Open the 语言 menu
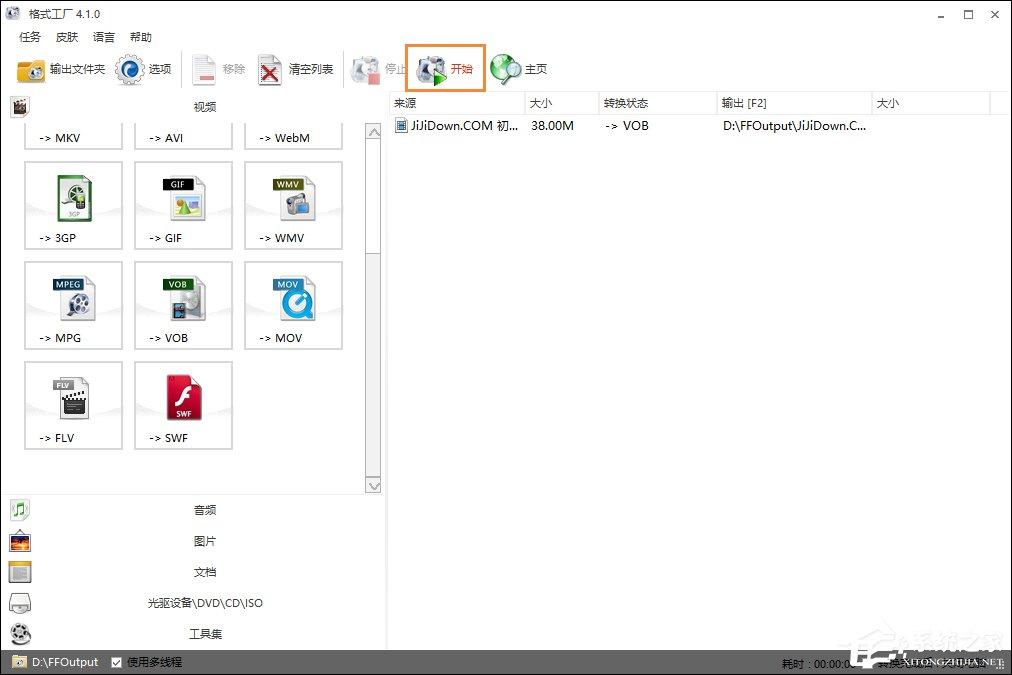1012x675 pixels. [x=103, y=37]
